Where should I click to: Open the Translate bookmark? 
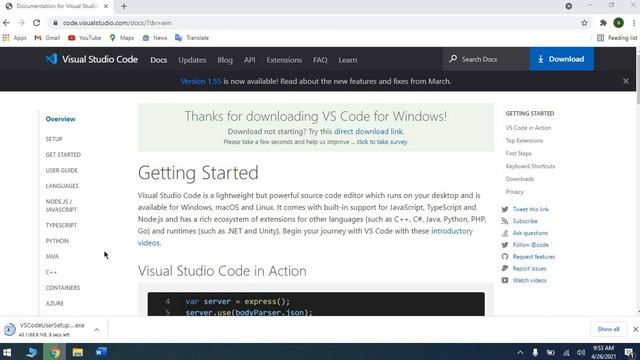click(x=192, y=38)
